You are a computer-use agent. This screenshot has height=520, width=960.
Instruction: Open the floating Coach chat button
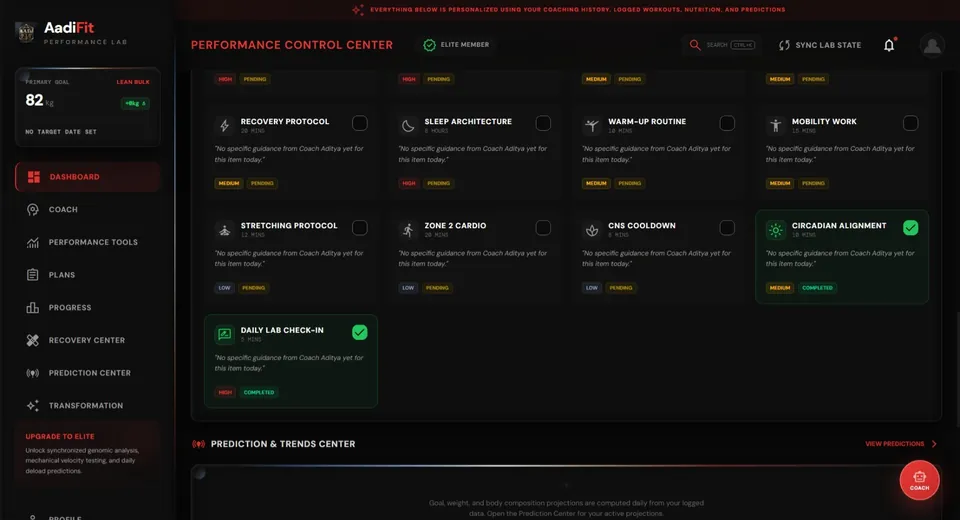[x=919, y=481]
